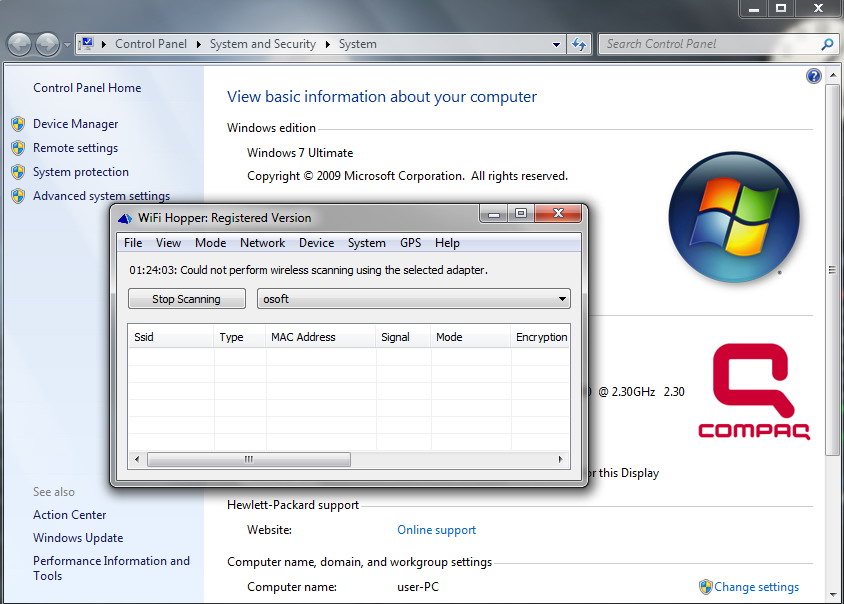Click the Windows logo image

tap(734, 217)
